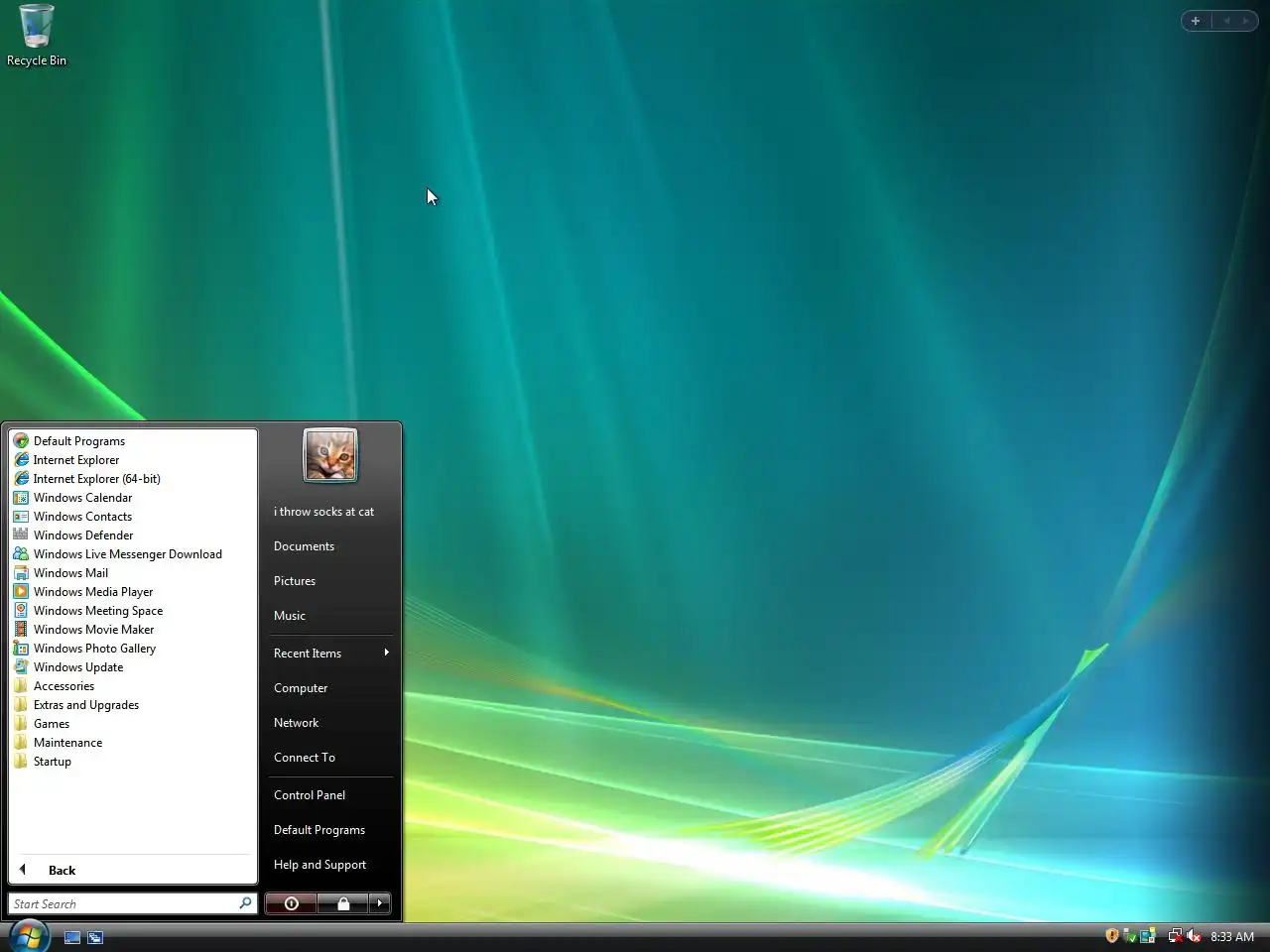The width and height of the screenshot is (1270, 952).
Task: Expand the Recent Items submenu
Action: point(330,654)
